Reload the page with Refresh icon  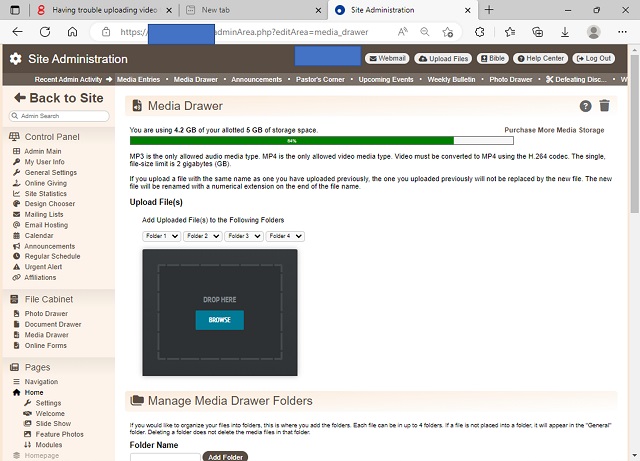tap(45, 32)
